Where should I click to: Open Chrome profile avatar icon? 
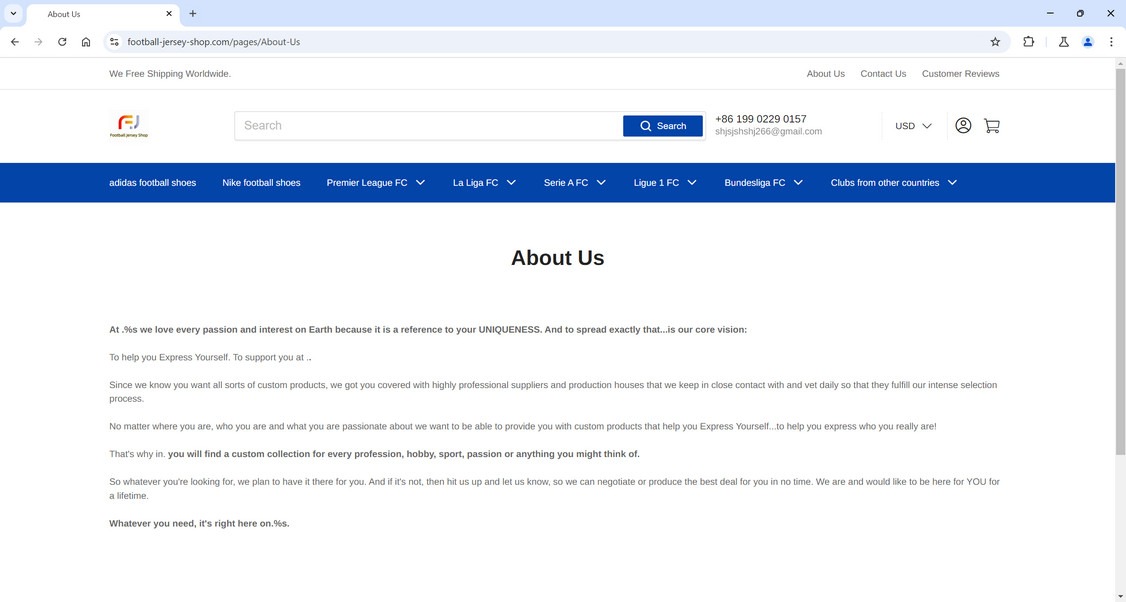click(1087, 42)
